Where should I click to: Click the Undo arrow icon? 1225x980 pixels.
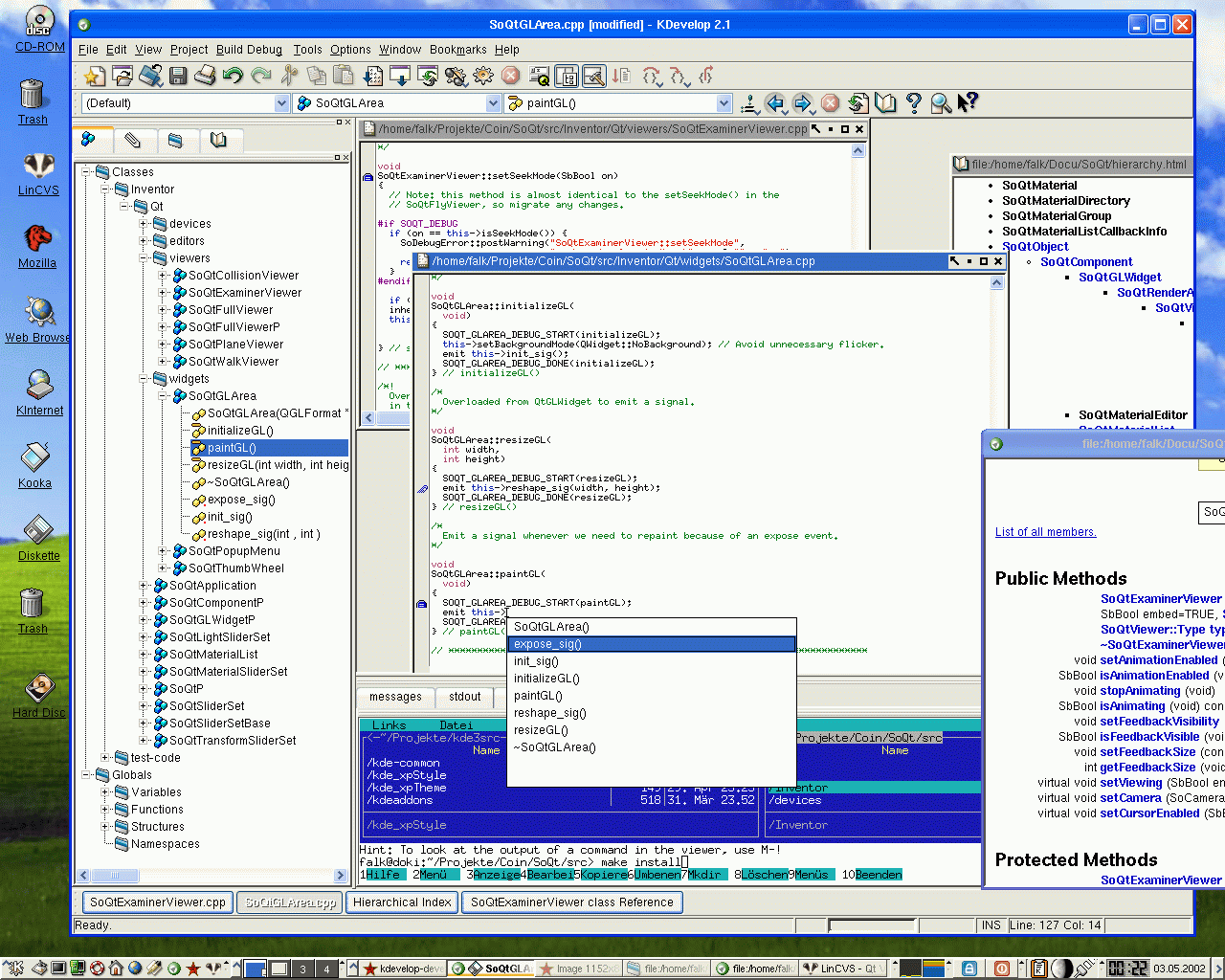point(233,76)
